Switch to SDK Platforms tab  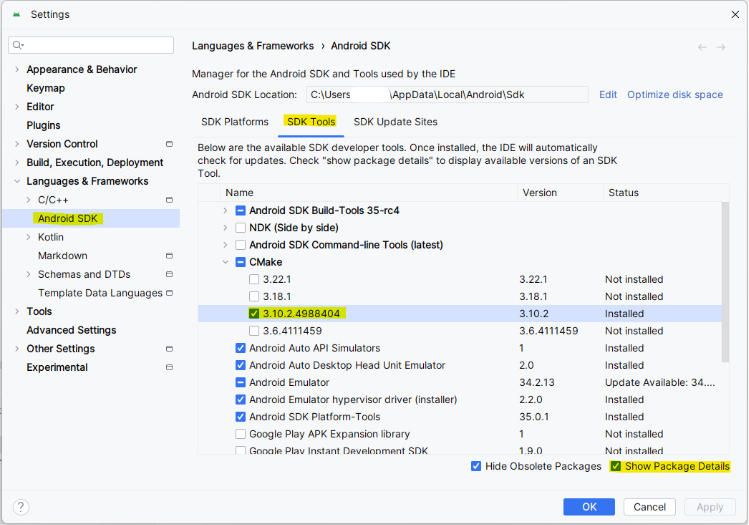pos(235,122)
